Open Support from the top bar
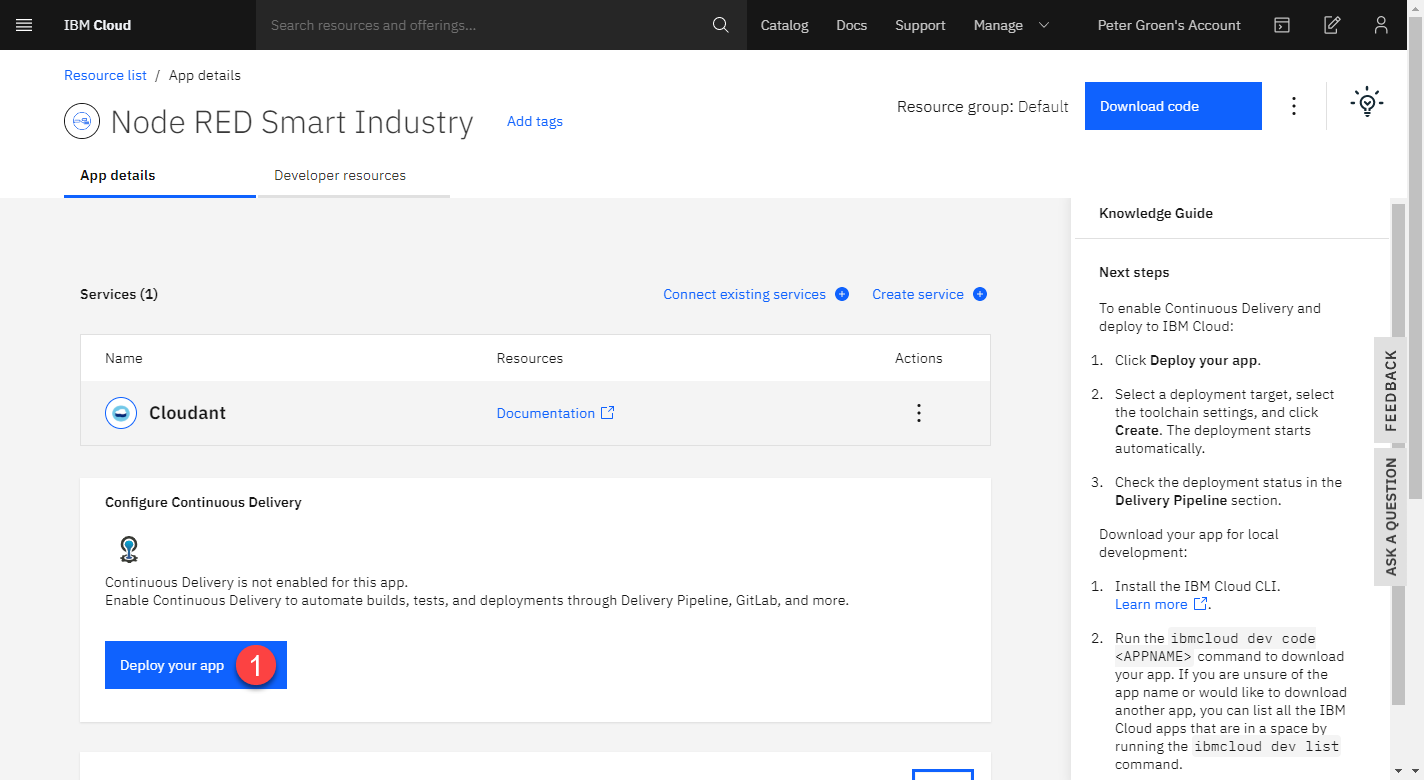Screen dimensions: 1424x780 pos(921,25)
